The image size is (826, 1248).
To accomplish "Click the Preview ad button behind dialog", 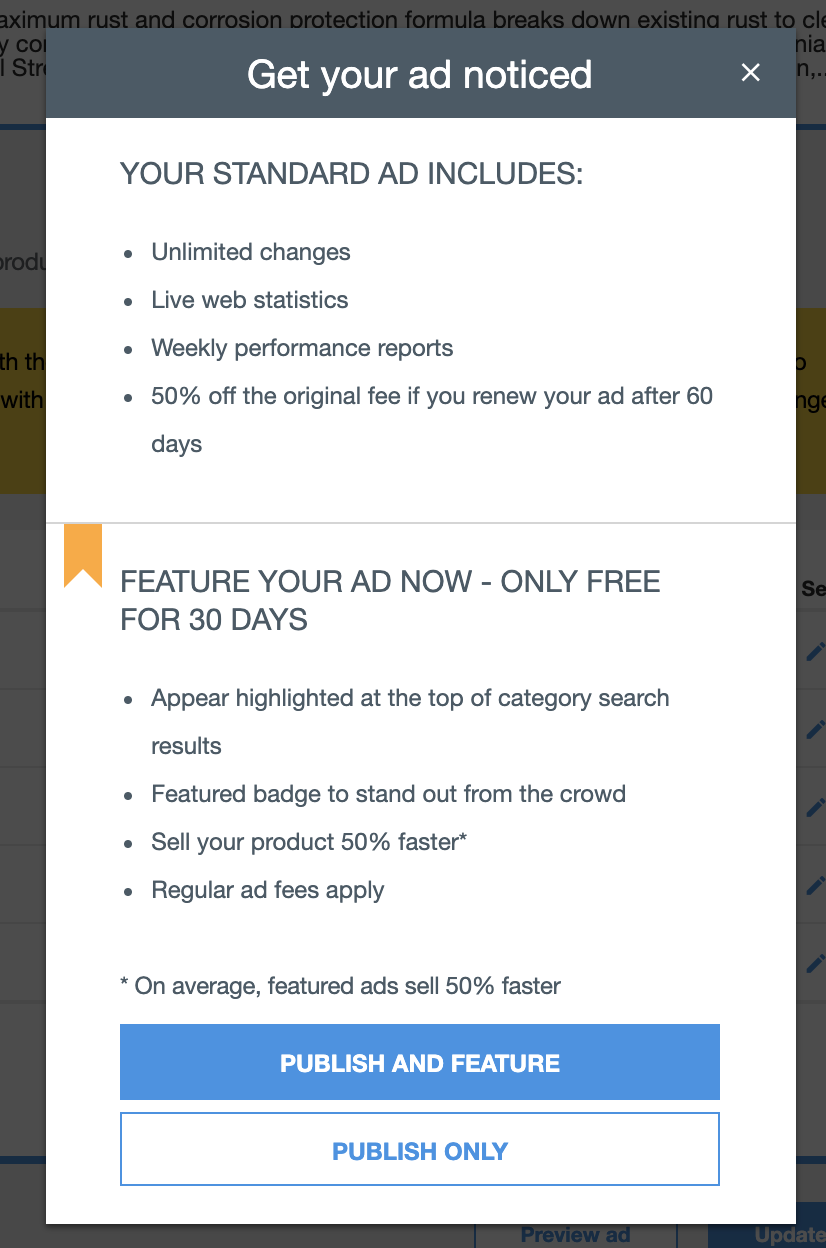I will pos(576,1235).
